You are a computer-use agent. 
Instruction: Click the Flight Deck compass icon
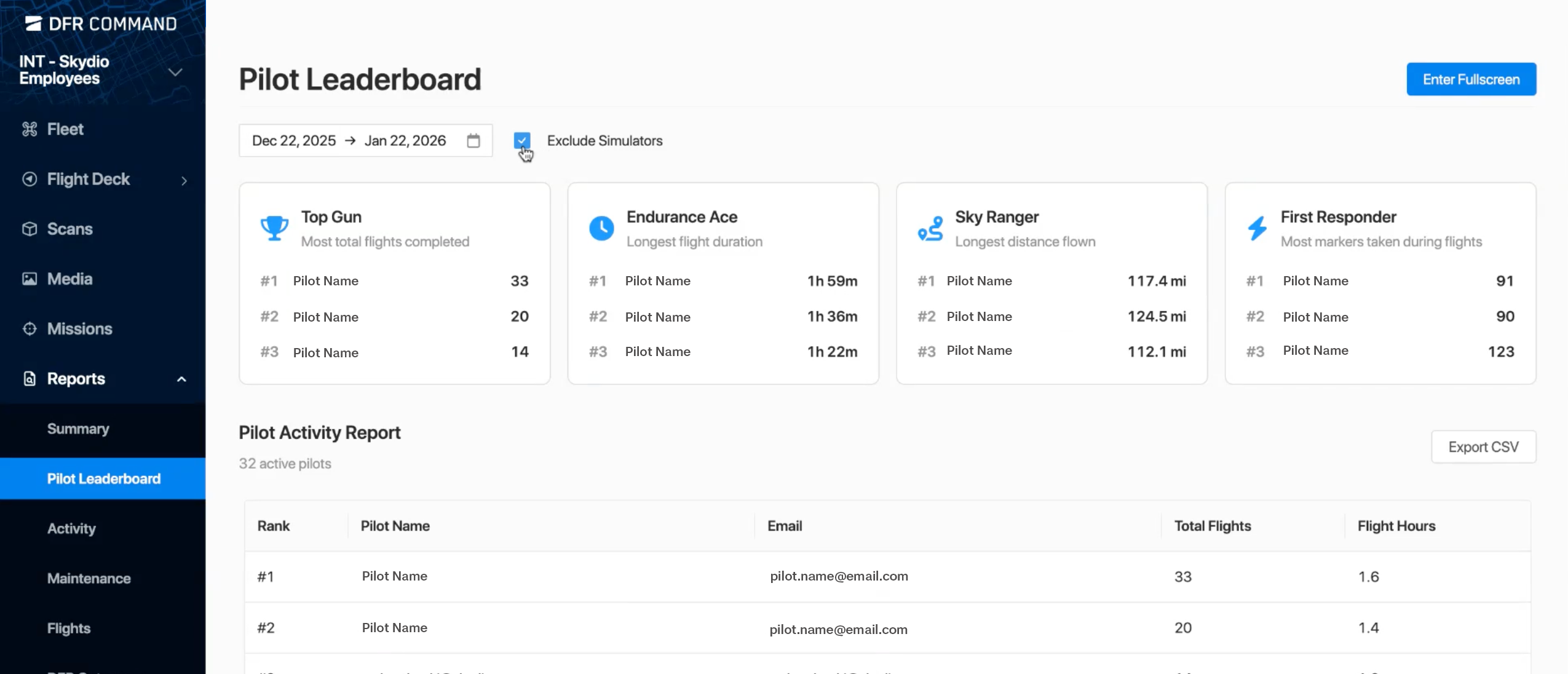pos(30,179)
